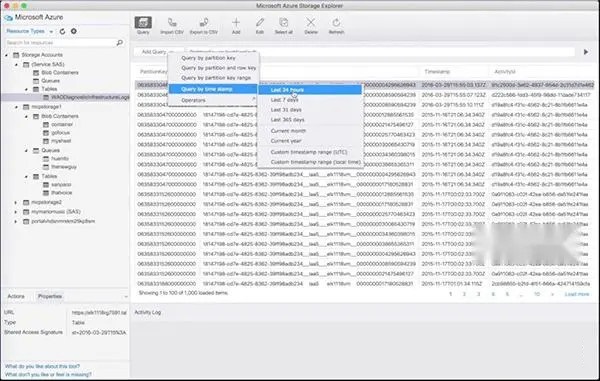Choose Last 24 hours option

[x=310, y=90]
